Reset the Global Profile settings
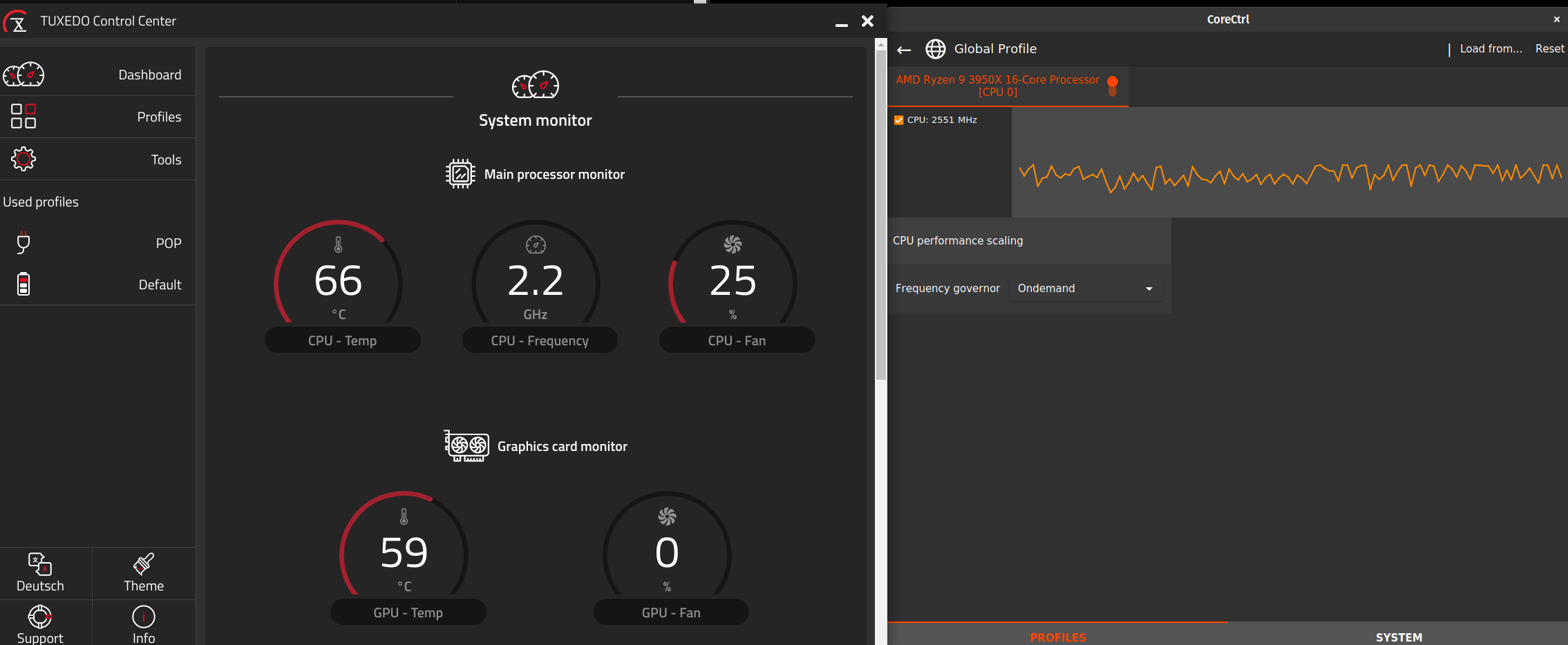Viewport: 1568px width, 645px height. [x=1550, y=48]
